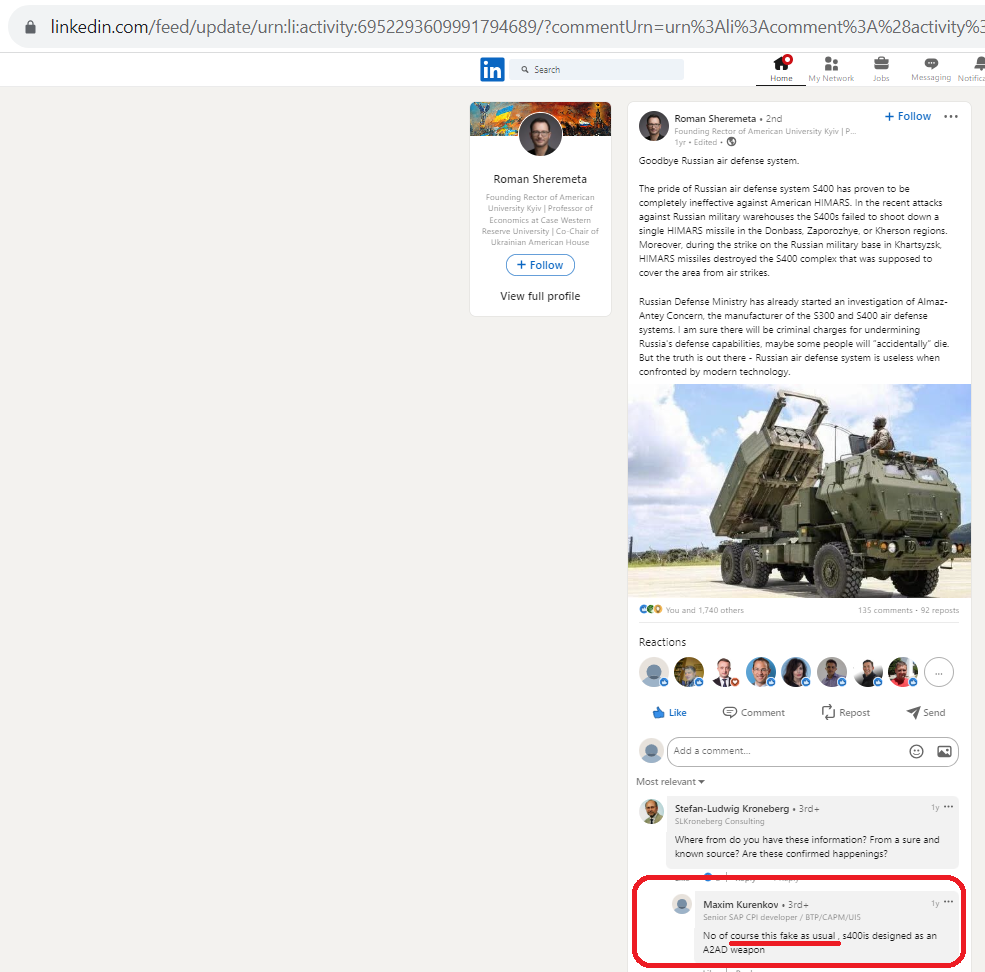The image size is (985, 972).
Task: Click add image icon in comment box
Action: tap(944, 751)
